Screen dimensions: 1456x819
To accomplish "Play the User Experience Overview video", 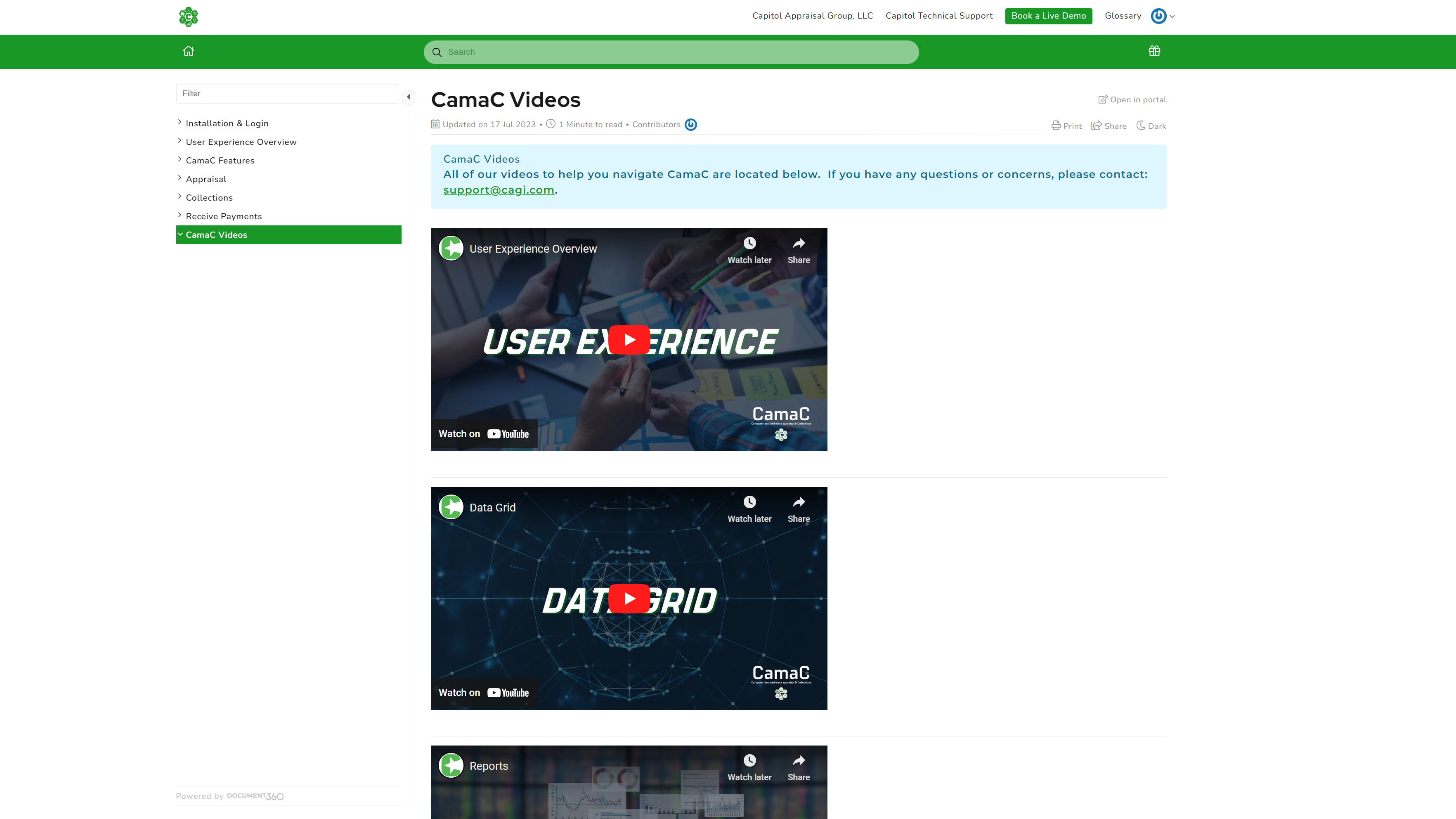I will (629, 340).
